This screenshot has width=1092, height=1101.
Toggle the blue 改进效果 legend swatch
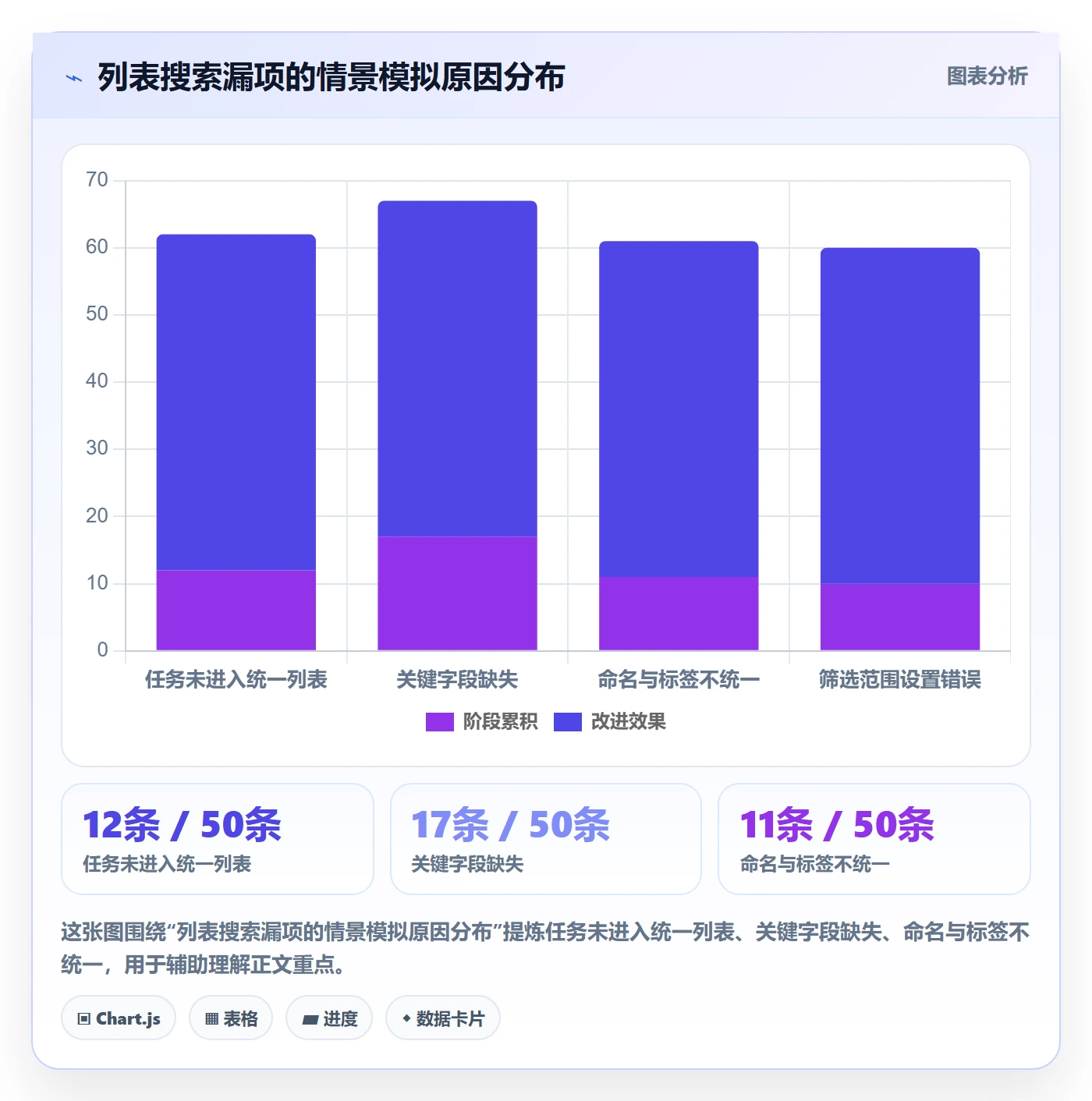click(567, 722)
